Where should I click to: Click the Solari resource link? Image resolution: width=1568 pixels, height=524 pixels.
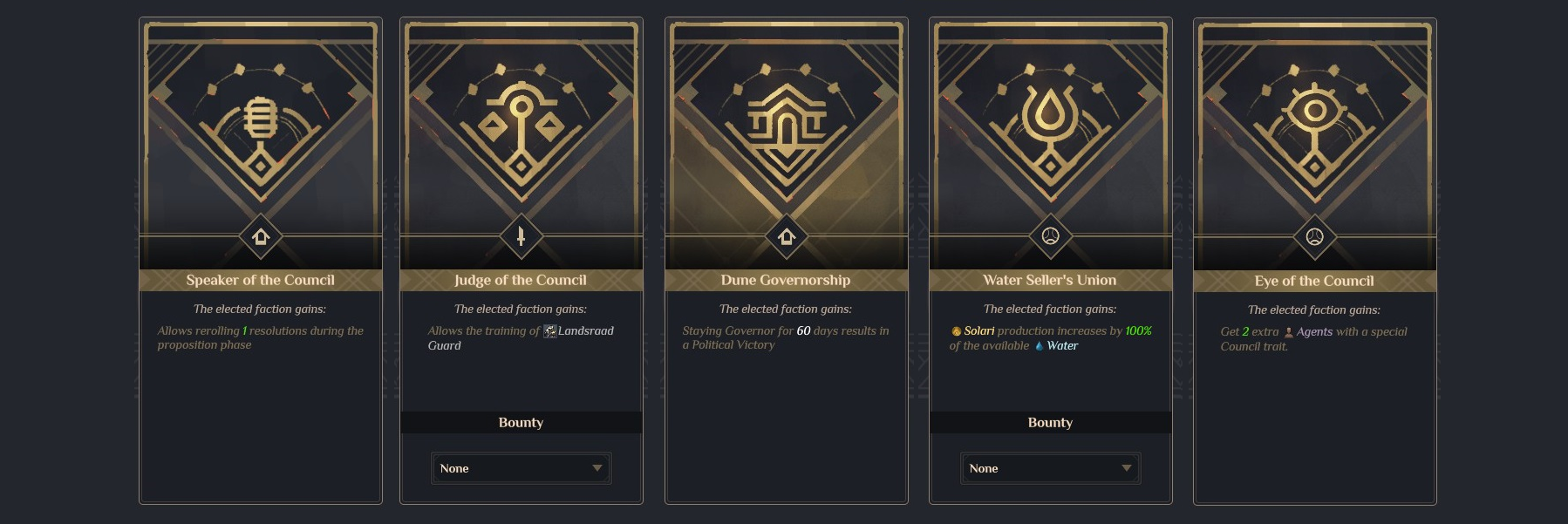(978, 331)
